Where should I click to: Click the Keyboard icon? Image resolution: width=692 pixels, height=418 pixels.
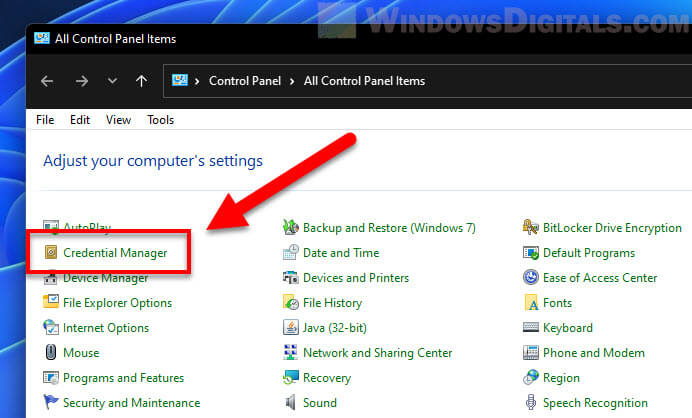(530, 327)
